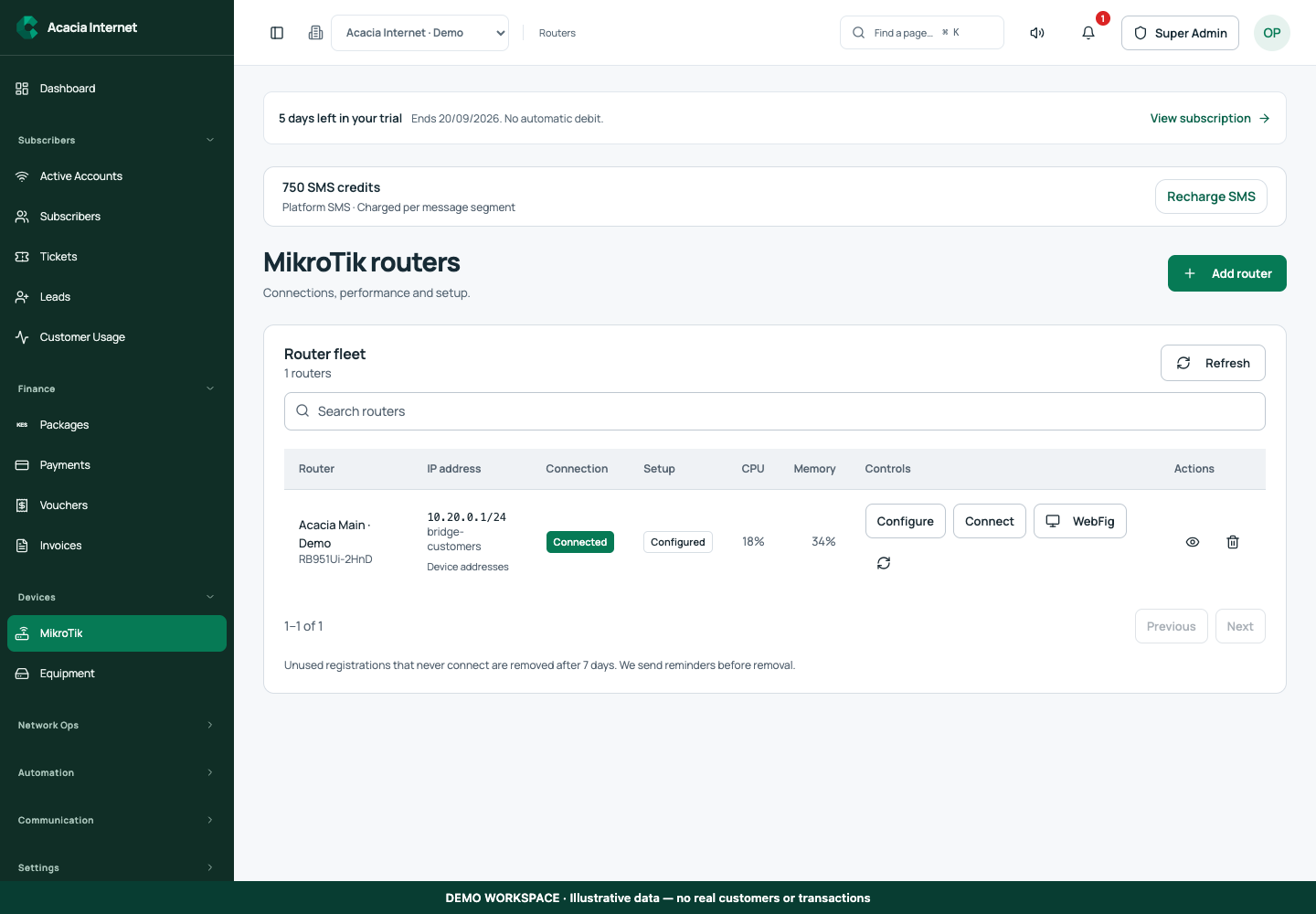Go to Packages

[x=117, y=425]
